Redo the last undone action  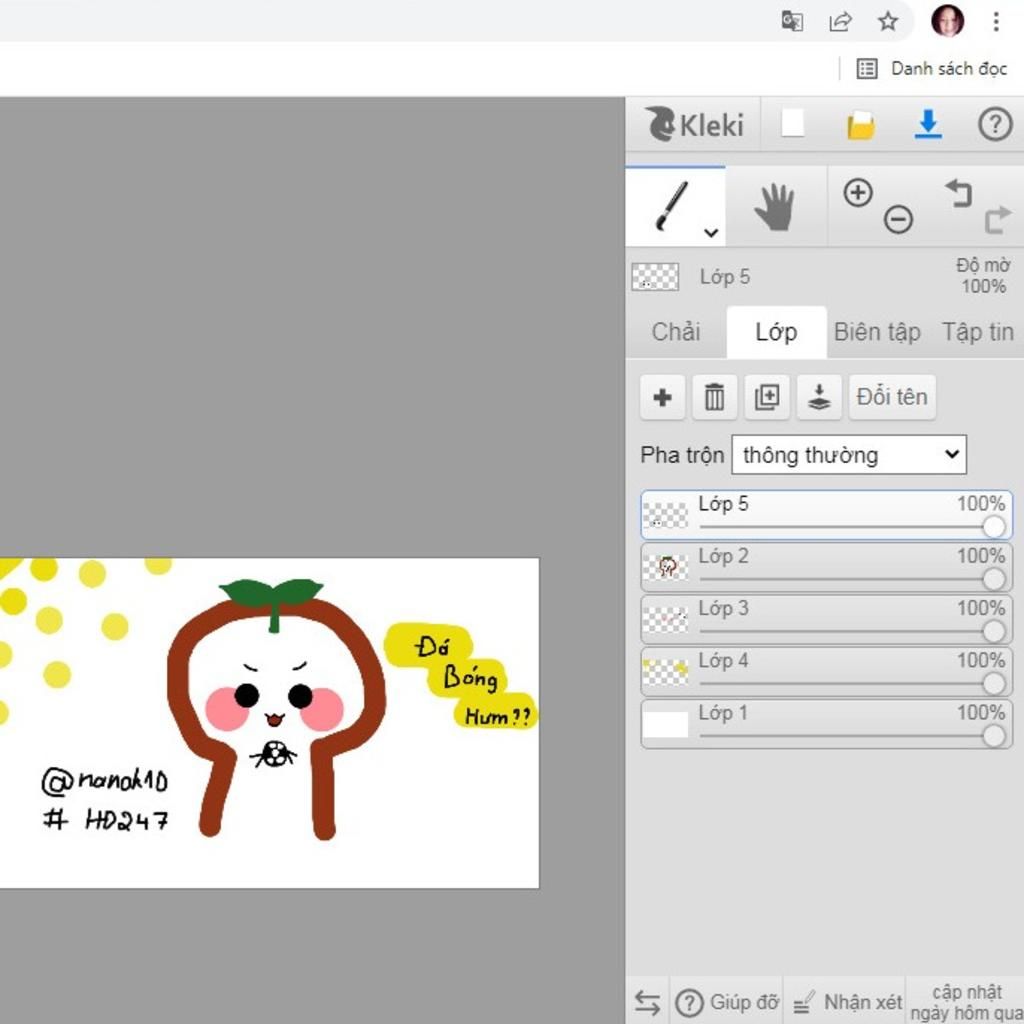(x=997, y=219)
